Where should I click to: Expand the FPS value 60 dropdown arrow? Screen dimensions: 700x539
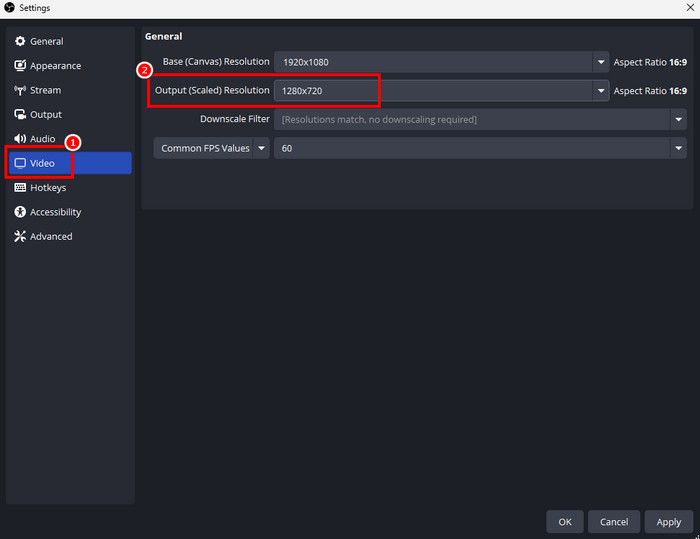coord(679,148)
